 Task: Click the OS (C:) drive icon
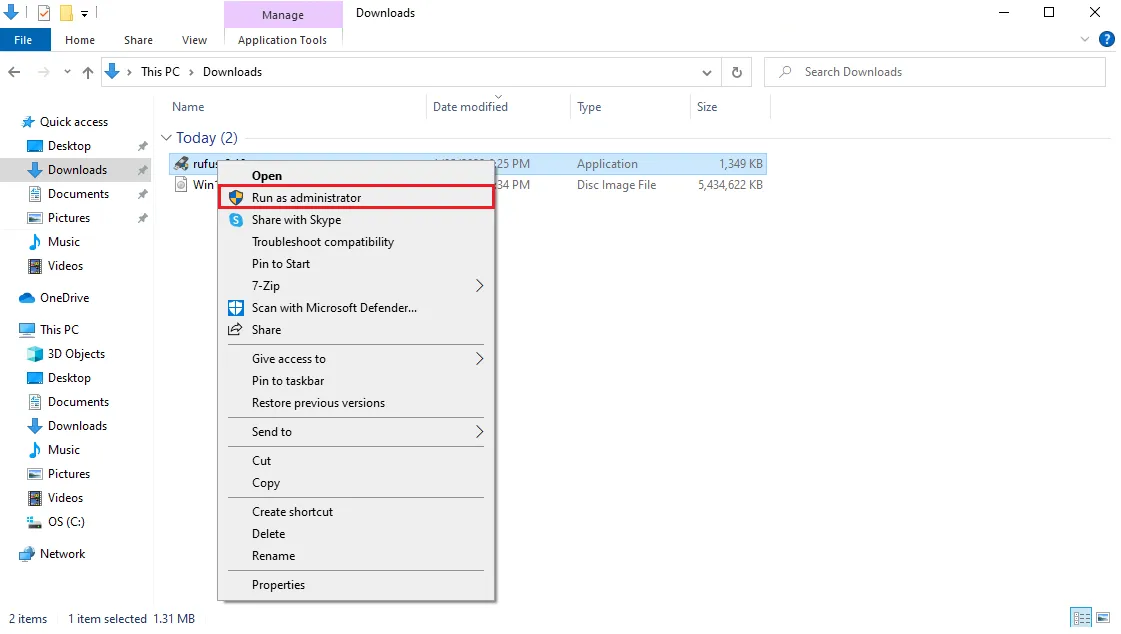[x=34, y=522]
